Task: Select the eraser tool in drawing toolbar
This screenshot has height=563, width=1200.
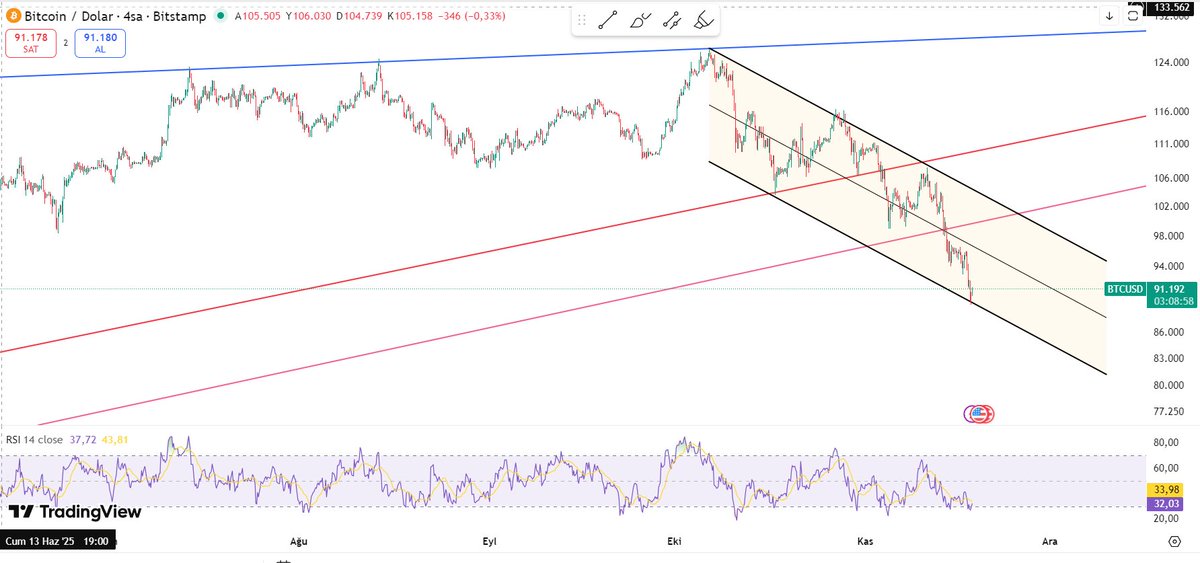Action: [x=705, y=20]
